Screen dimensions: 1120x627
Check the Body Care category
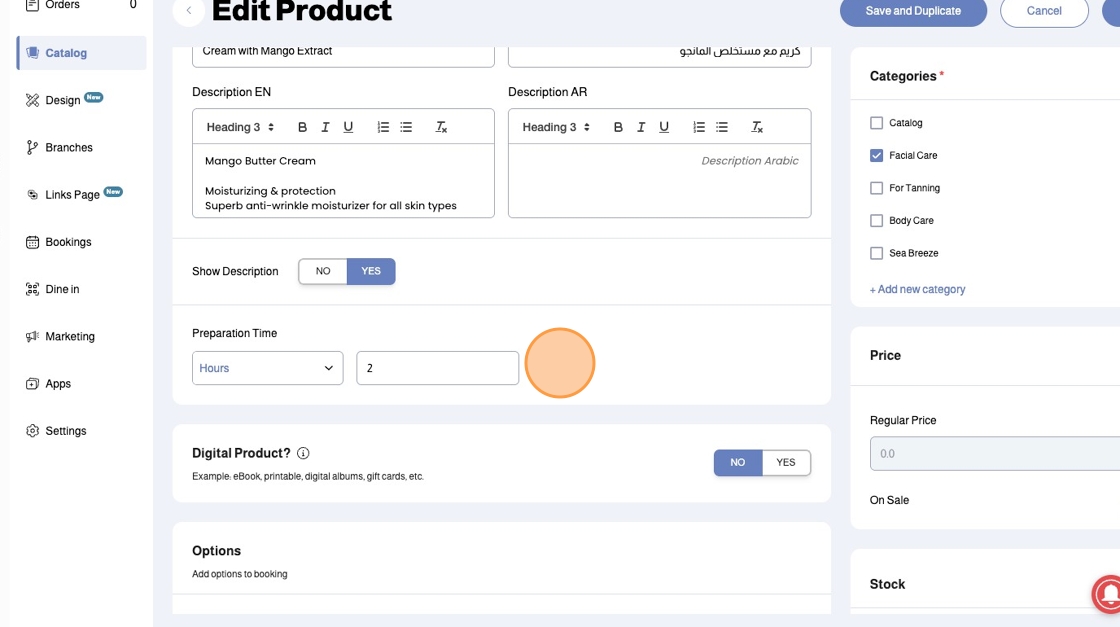coord(877,221)
